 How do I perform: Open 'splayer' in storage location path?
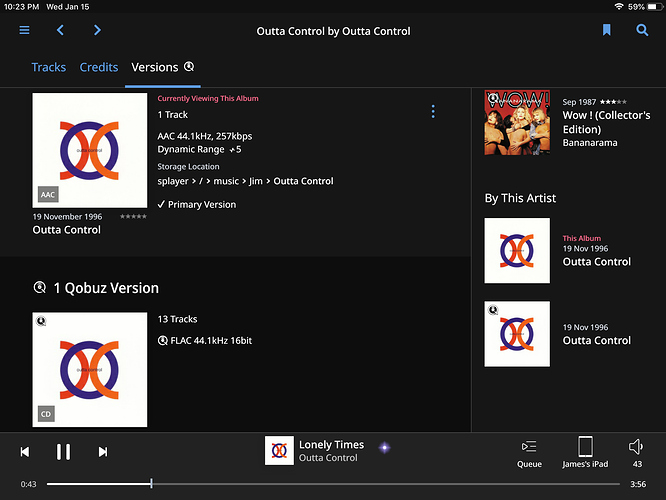tap(173, 181)
